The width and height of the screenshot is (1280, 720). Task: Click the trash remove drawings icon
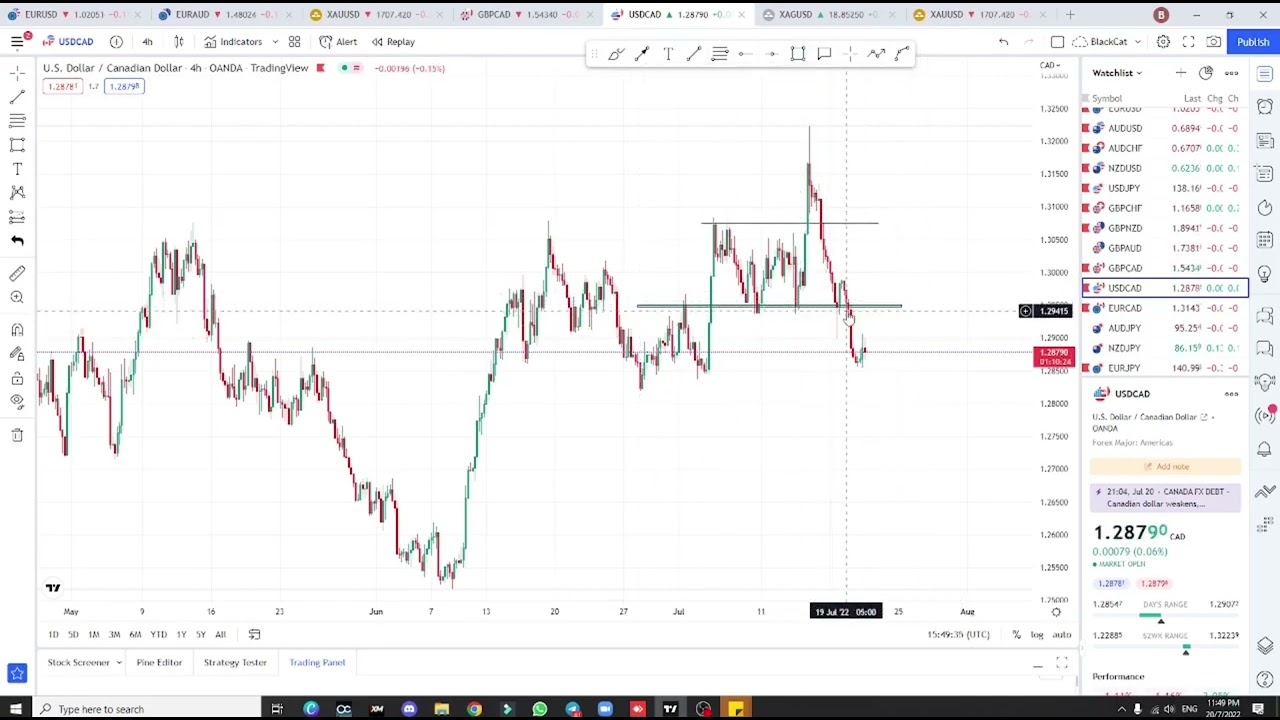pyautogui.click(x=17, y=435)
